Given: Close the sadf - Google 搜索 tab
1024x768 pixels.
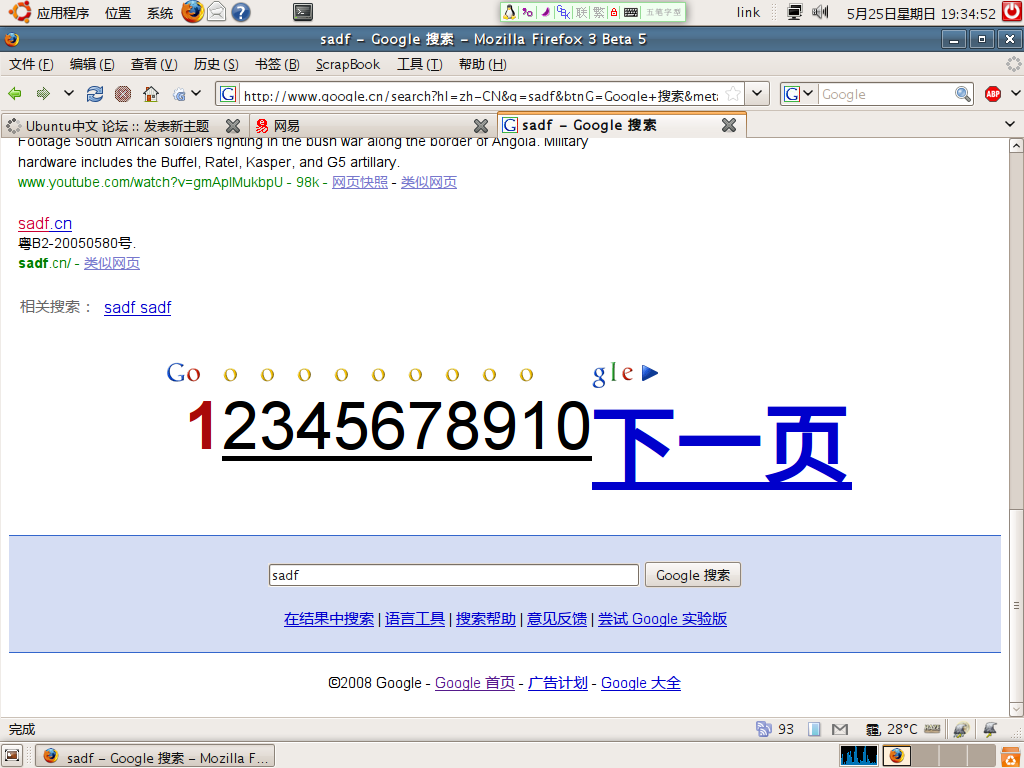Looking at the screenshot, I should (729, 125).
